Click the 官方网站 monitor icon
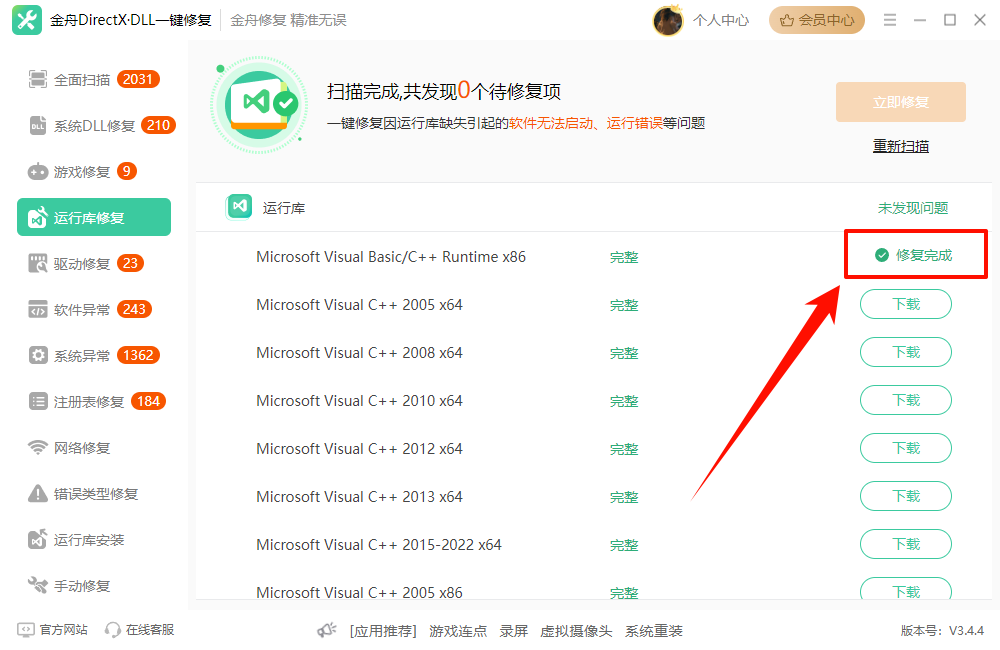1000x650 pixels. (x=26, y=630)
